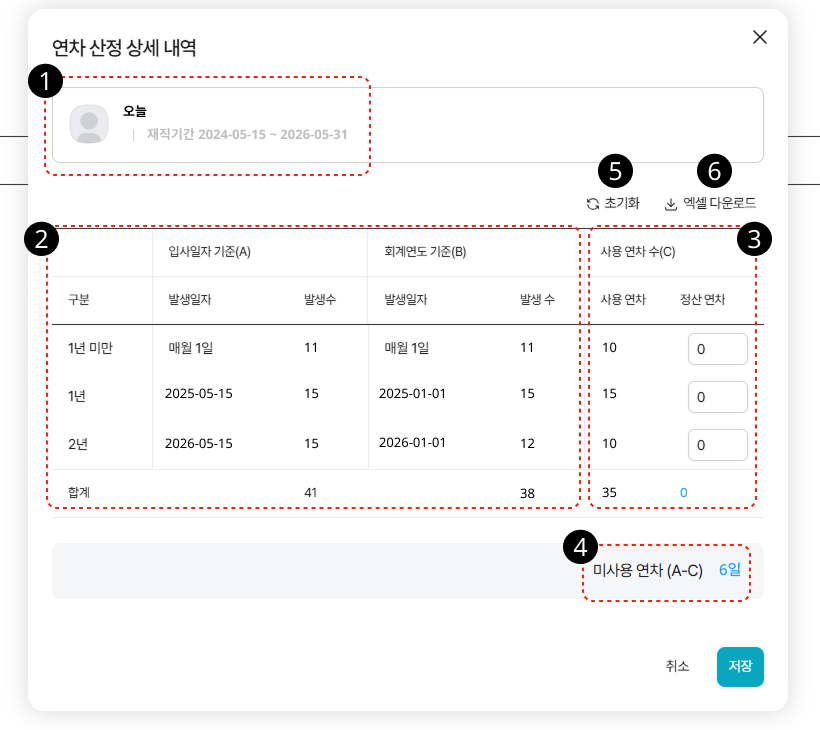
Task: Click the 초기화 text label
Action: click(622, 203)
